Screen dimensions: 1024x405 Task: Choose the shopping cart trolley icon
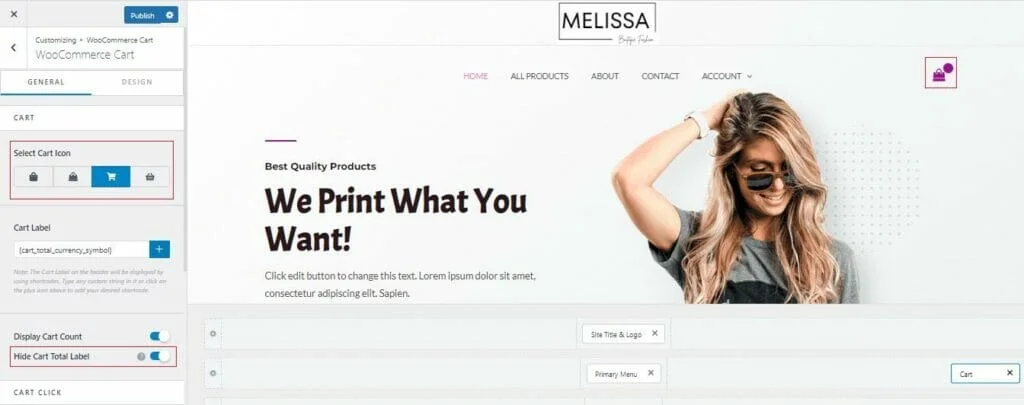tap(111, 176)
